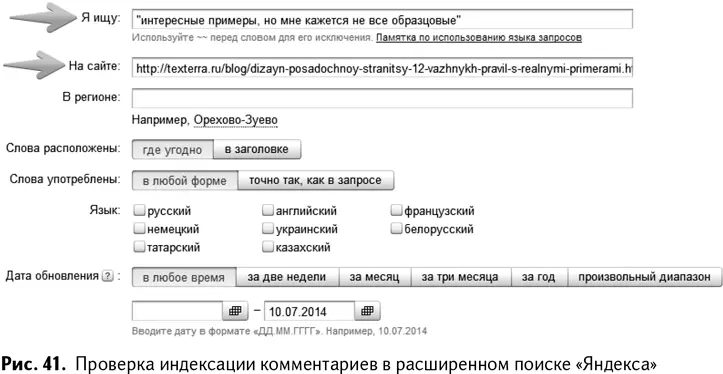Check the английский language box
Screen dimensions: 723x374
(x=267, y=211)
